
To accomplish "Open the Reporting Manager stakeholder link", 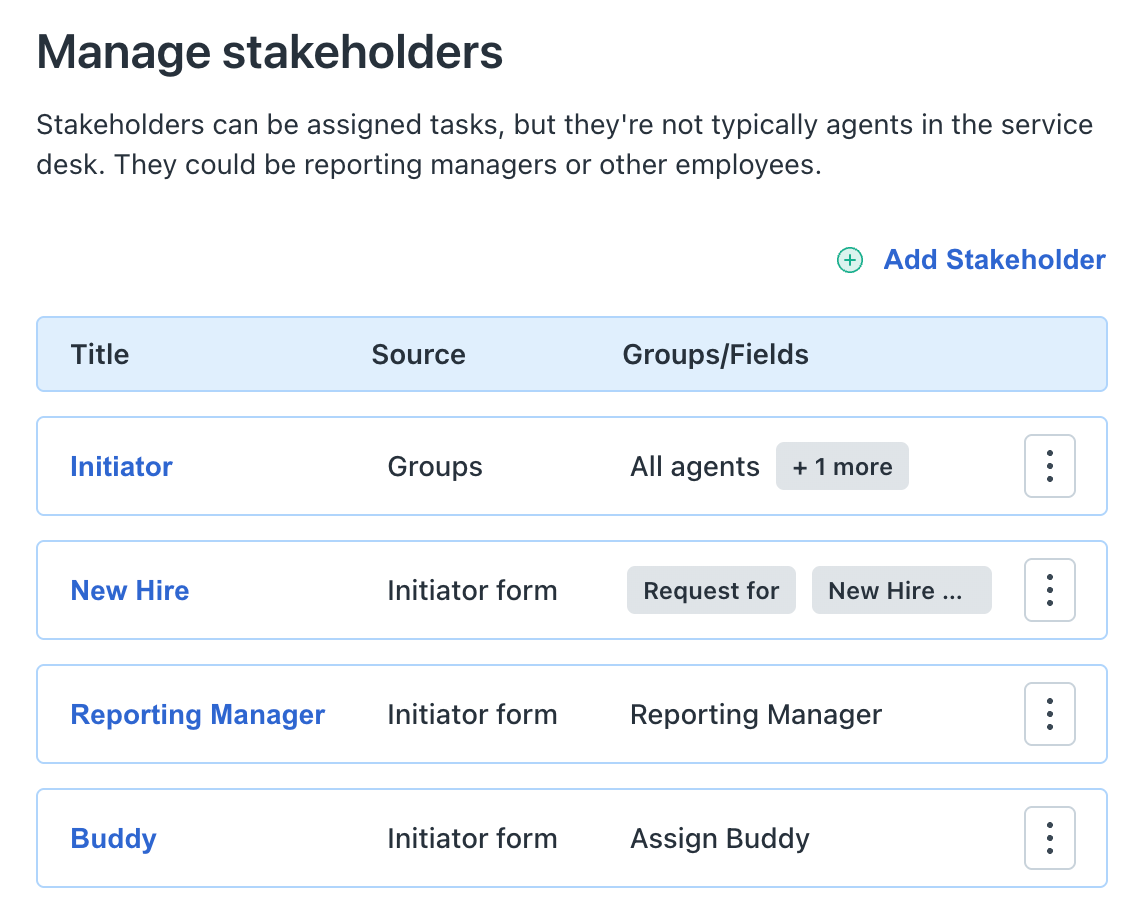I will 197,714.
